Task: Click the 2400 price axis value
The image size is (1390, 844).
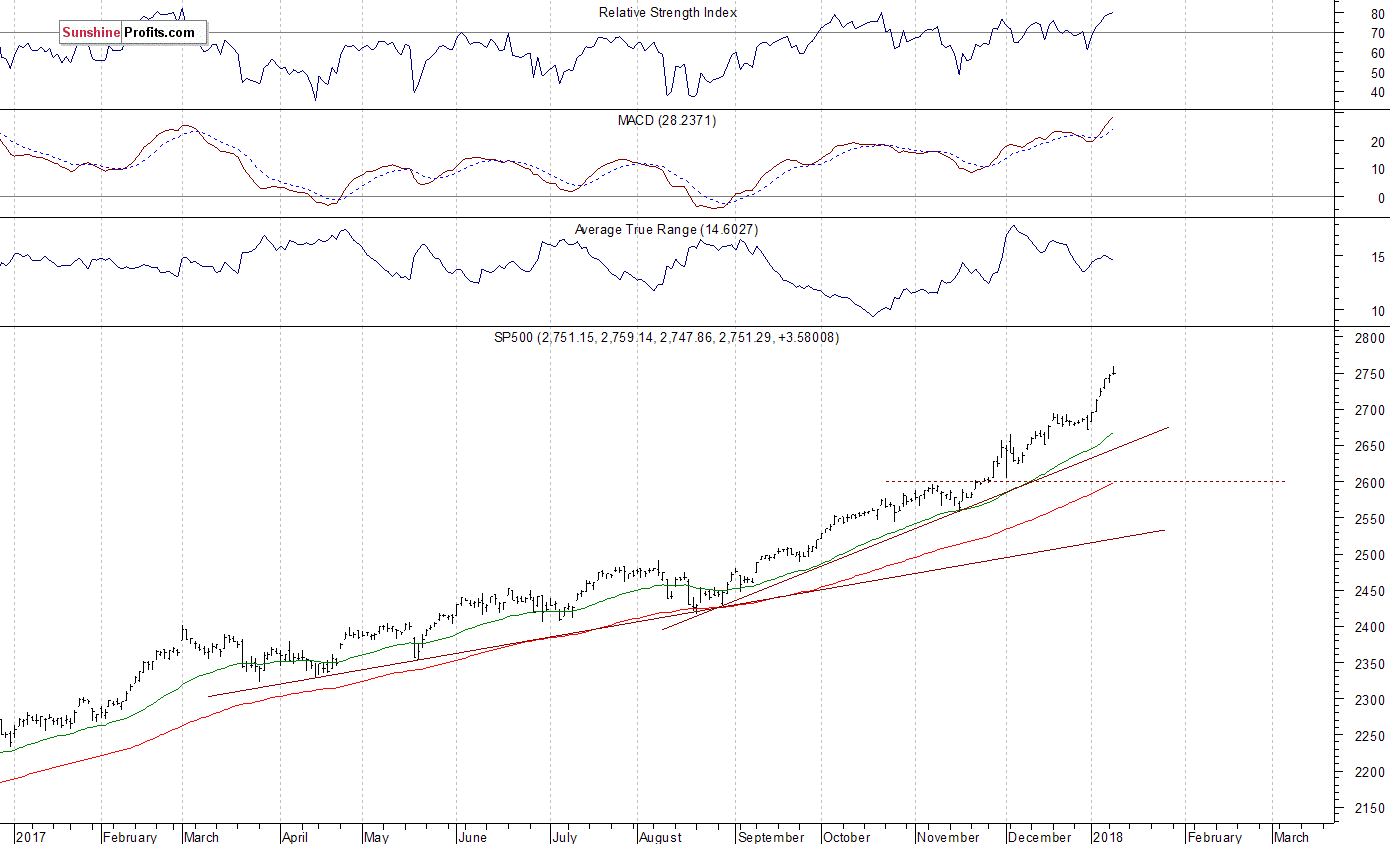Action: pos(1371,627)
